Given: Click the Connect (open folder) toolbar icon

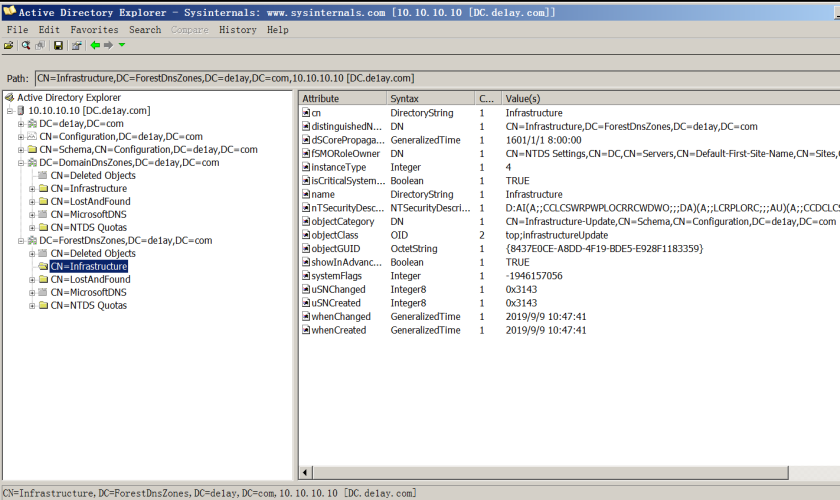Looking at the screenshot, I should click(9, 46).
